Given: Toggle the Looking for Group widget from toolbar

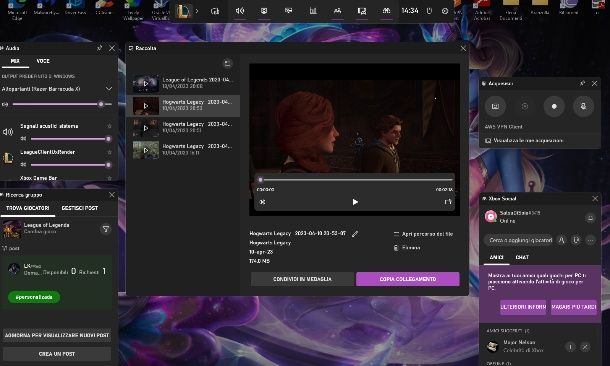Looking at the screenshot, I should pyautogui.click(x=386, y=11).
